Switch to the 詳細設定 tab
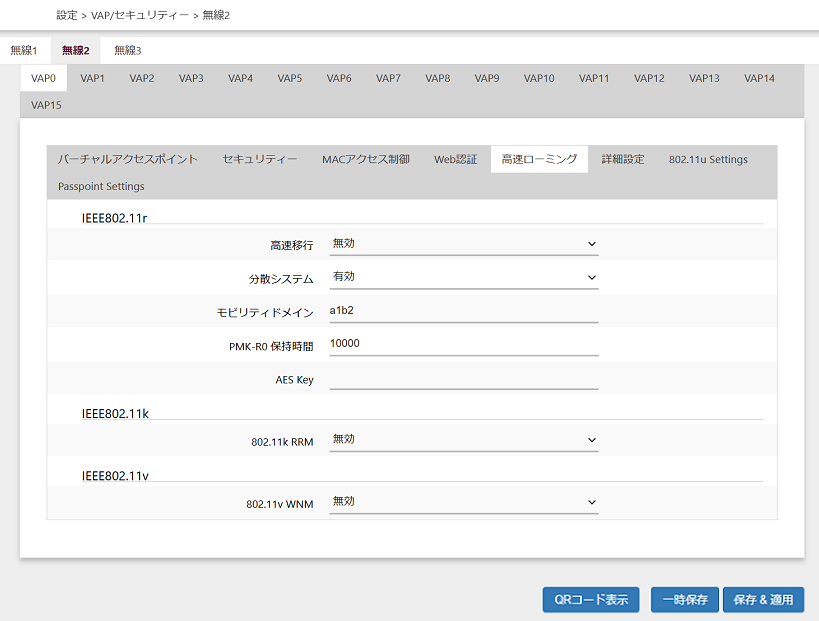Screen dimensions: 819x621 [x=623, y=159]
